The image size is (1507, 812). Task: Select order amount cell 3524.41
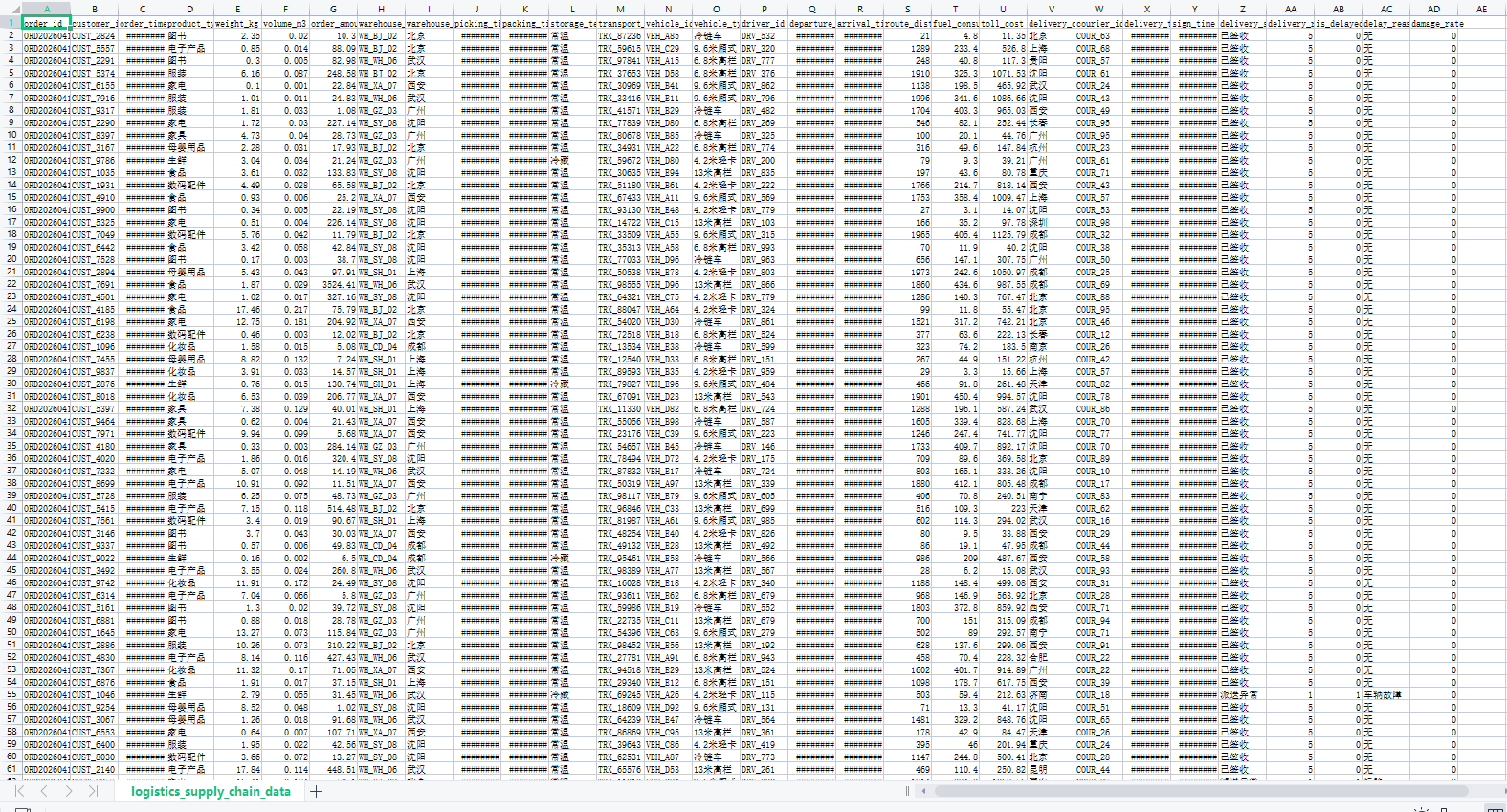(333, 284)
